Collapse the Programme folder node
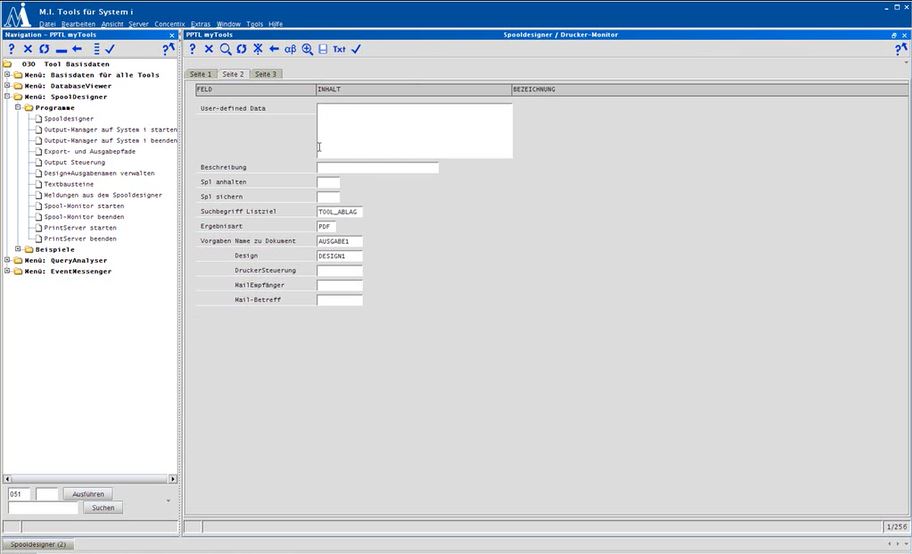 (17, 107)
